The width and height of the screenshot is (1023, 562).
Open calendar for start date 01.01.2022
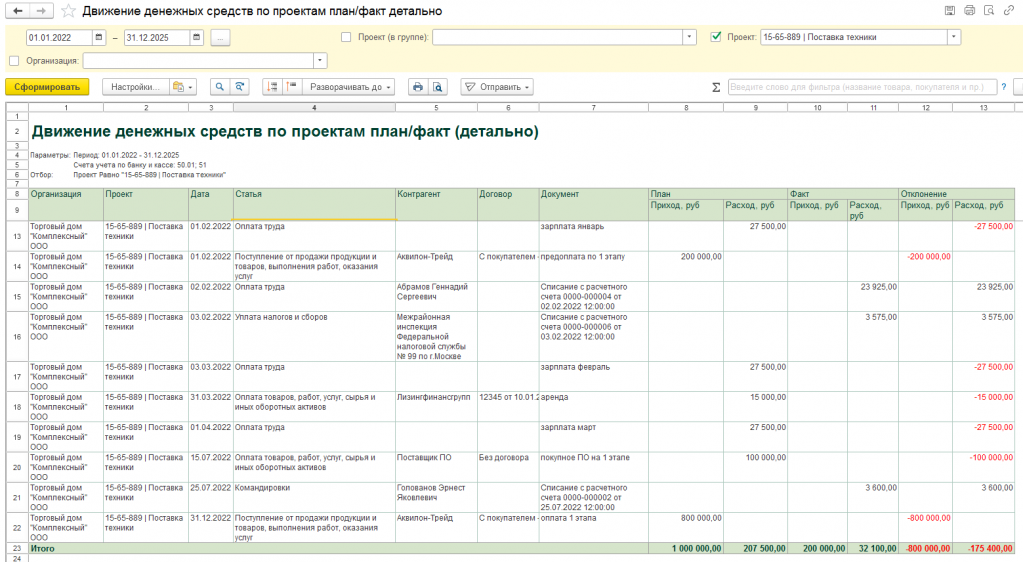tap(99, 38)
